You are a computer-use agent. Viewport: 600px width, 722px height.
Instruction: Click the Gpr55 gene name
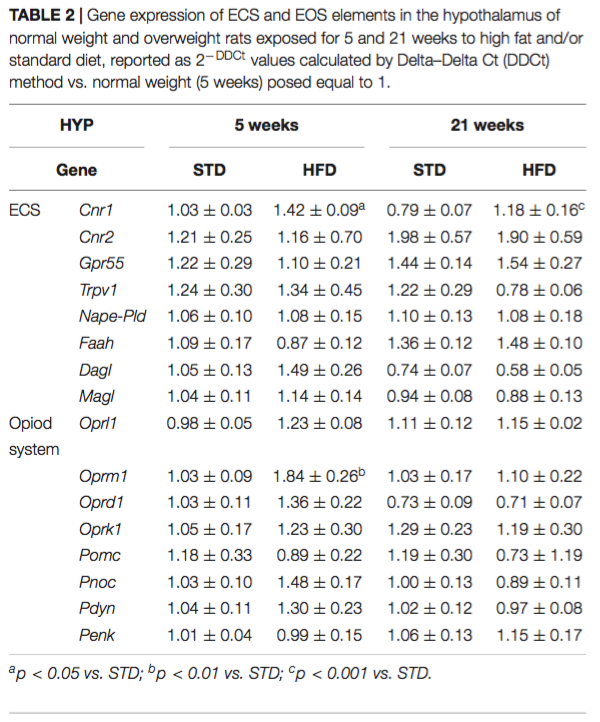tap(101, 263)
